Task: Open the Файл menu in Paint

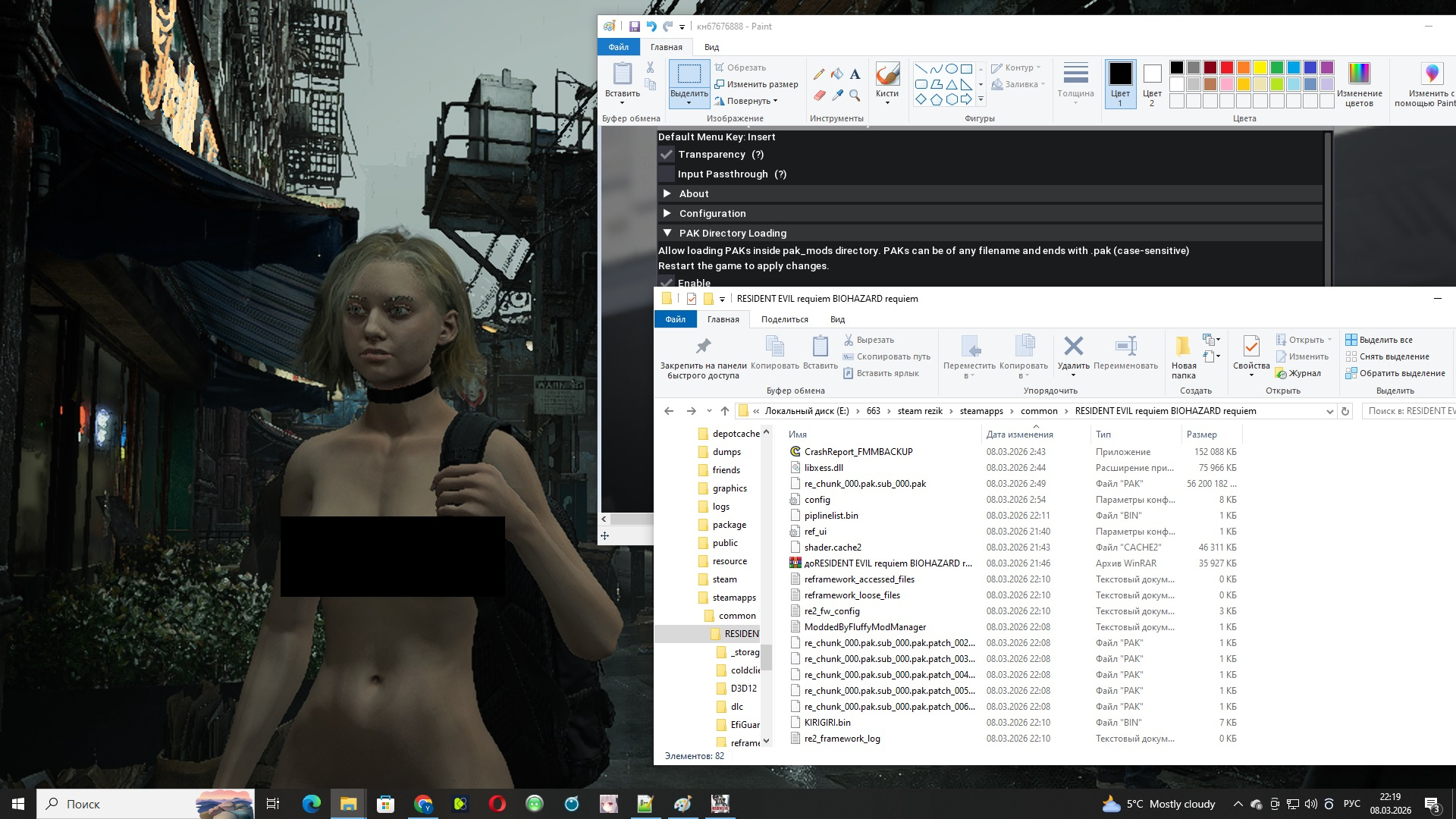Action: tap(618, 47)
